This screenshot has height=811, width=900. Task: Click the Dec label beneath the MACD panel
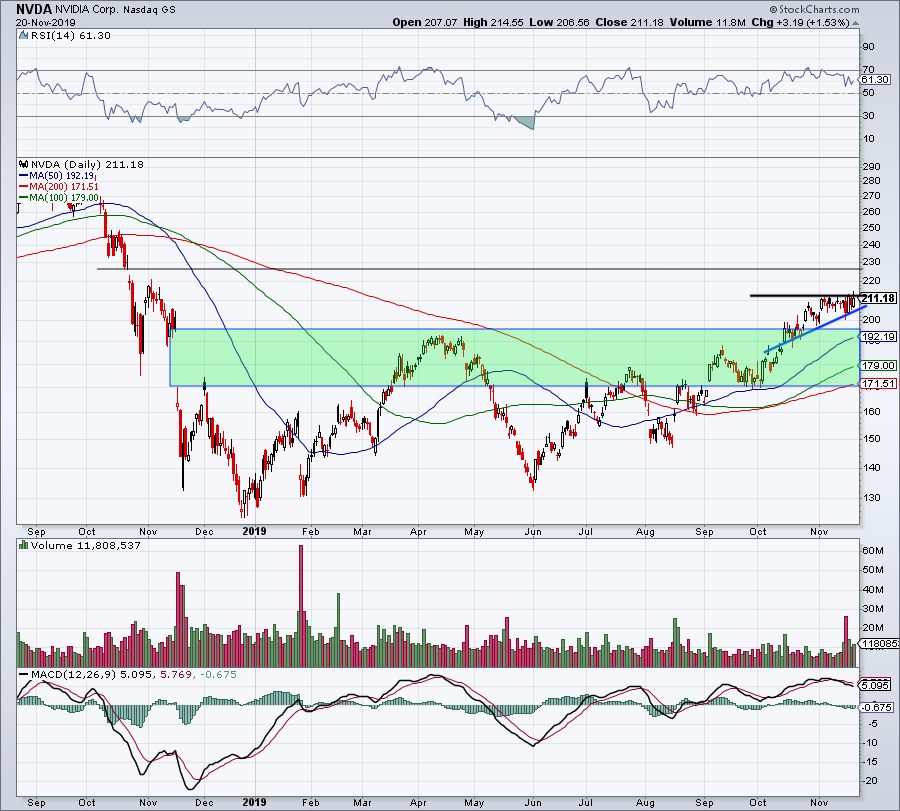[204, 802]
